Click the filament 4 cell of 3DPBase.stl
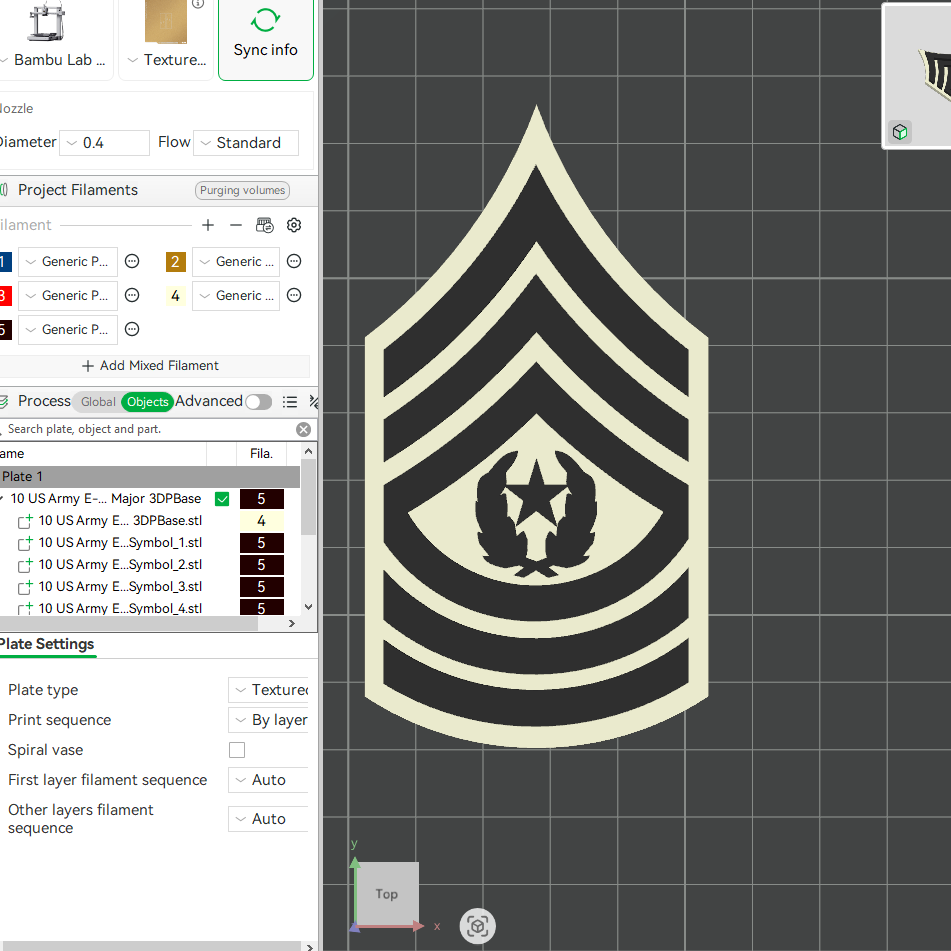The height and width of the screenshot is (951, 951). pos(261,521)
